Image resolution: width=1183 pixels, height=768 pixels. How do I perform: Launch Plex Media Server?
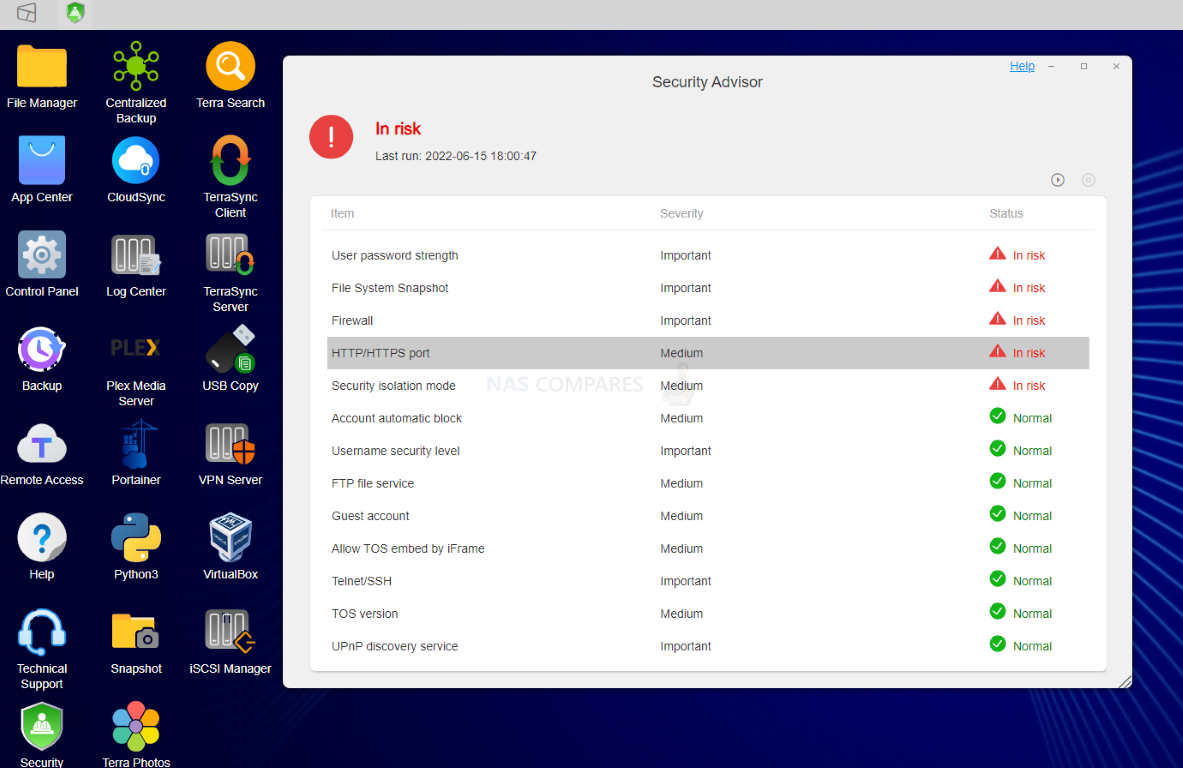[x=136, y=348]
